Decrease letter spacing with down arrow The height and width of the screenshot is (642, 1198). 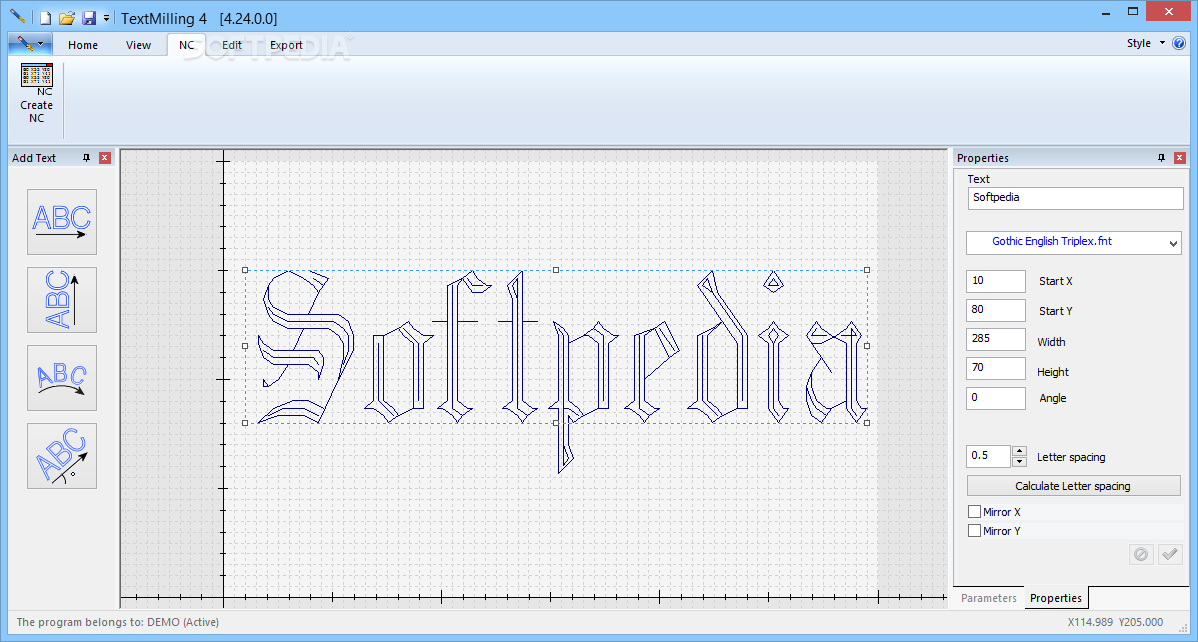click(x=1019, y=462)
